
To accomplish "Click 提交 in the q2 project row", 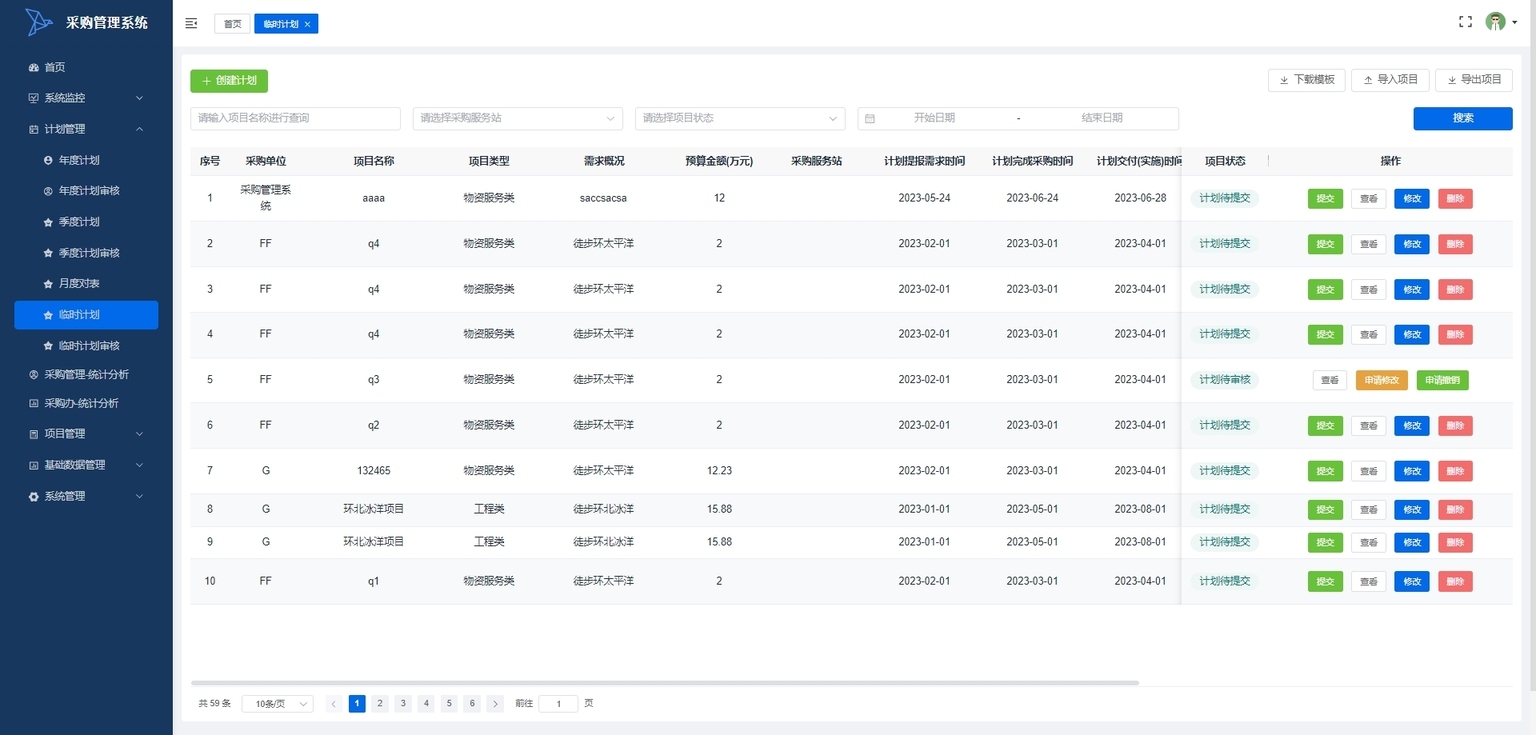I will click(x=1325, y=426).
